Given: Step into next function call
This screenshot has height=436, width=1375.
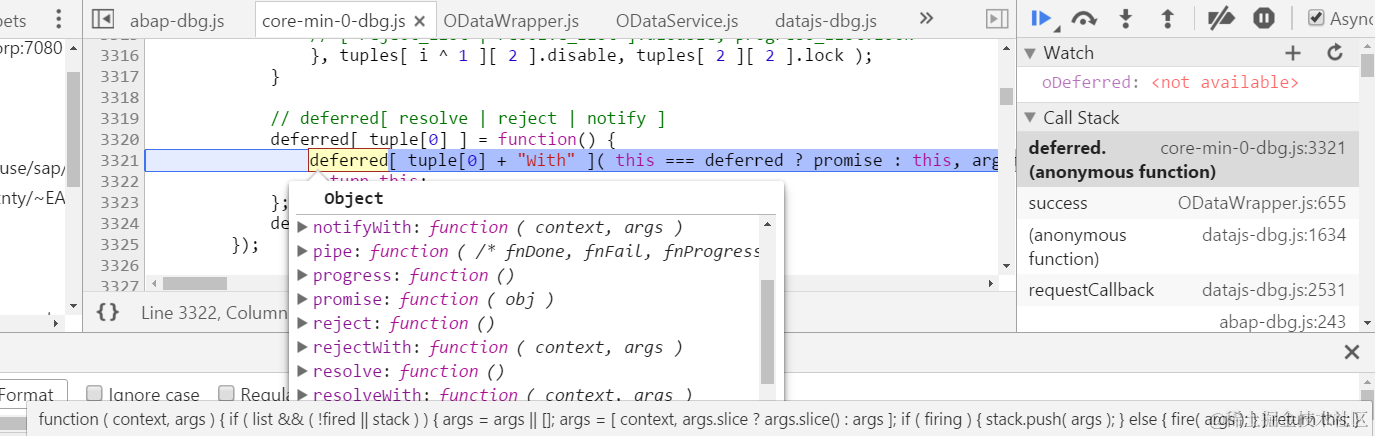Looking at the screenshot, I should (x=1126, y=18).
